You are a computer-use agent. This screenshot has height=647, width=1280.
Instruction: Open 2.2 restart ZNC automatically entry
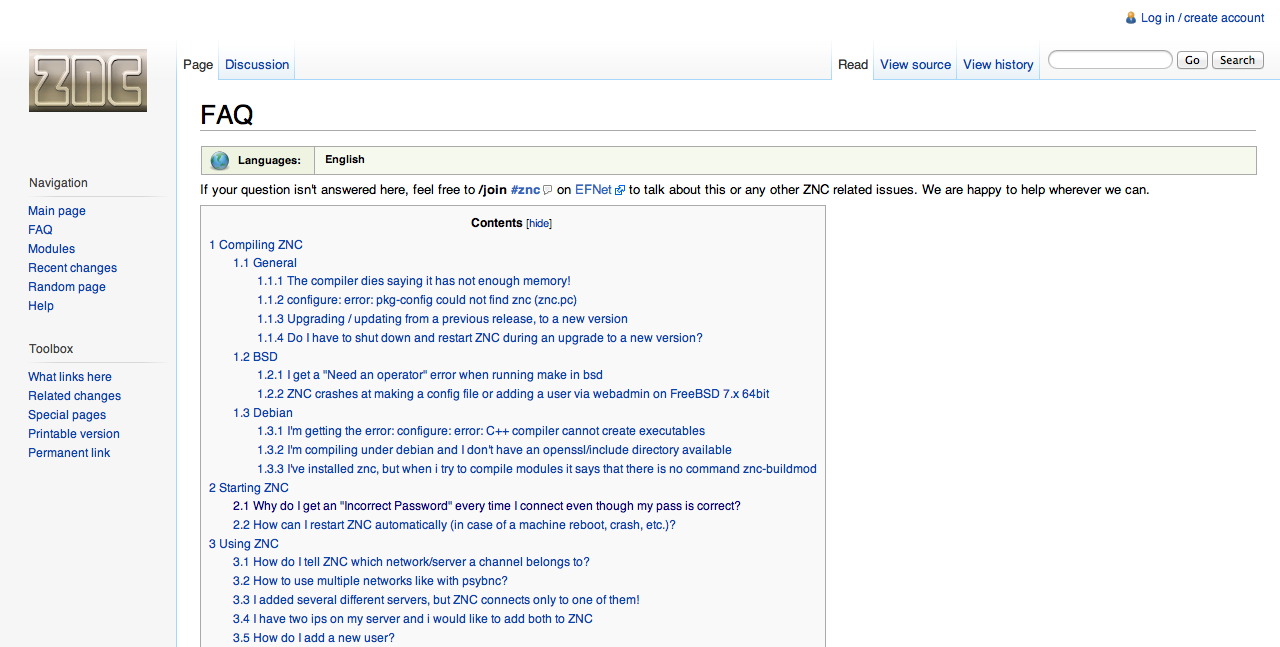click(454, 525)
